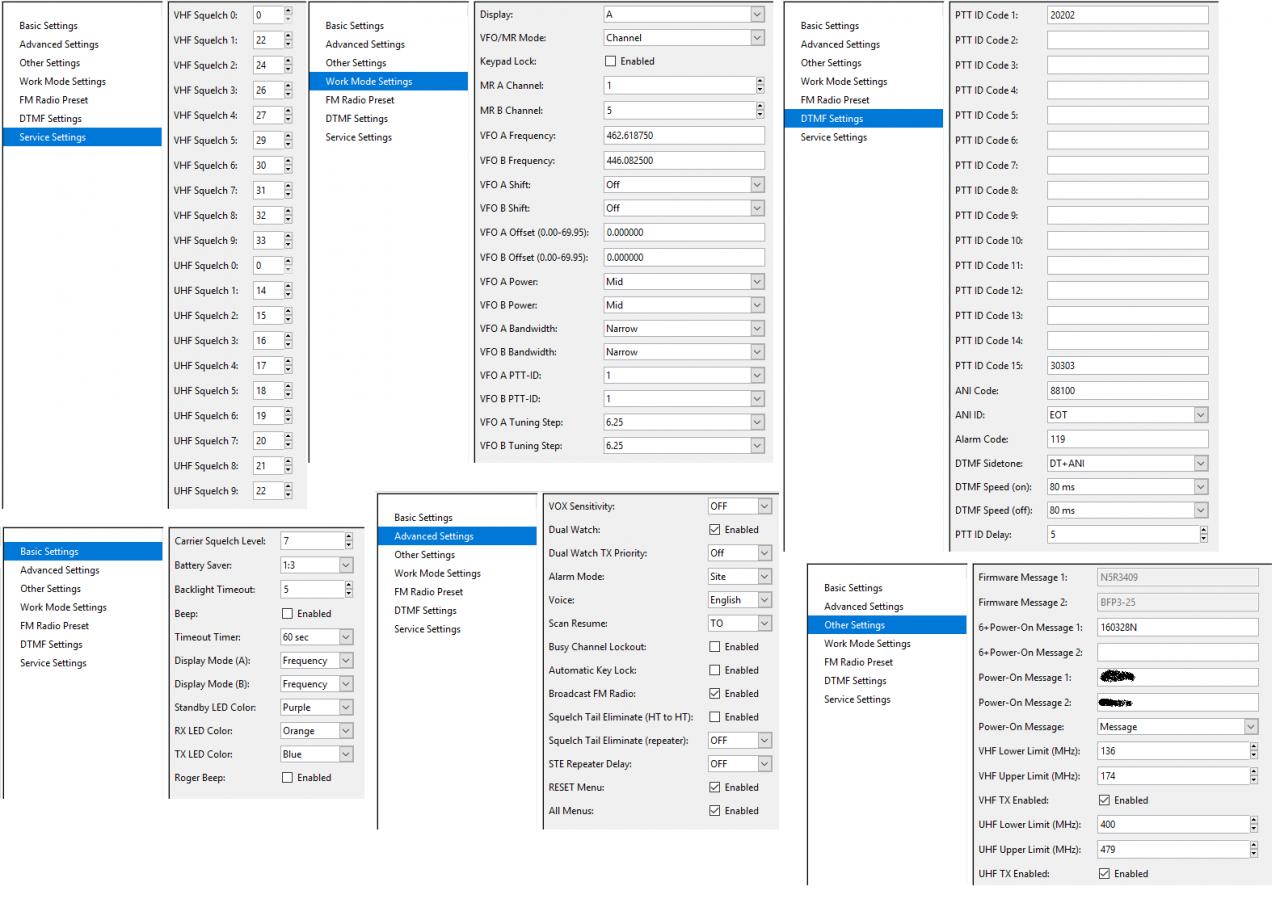The height and width of the screenshot is (903, 1280).
Task: Raise the VHF Upper Limit spinner value
Action: click(1254, 772)
